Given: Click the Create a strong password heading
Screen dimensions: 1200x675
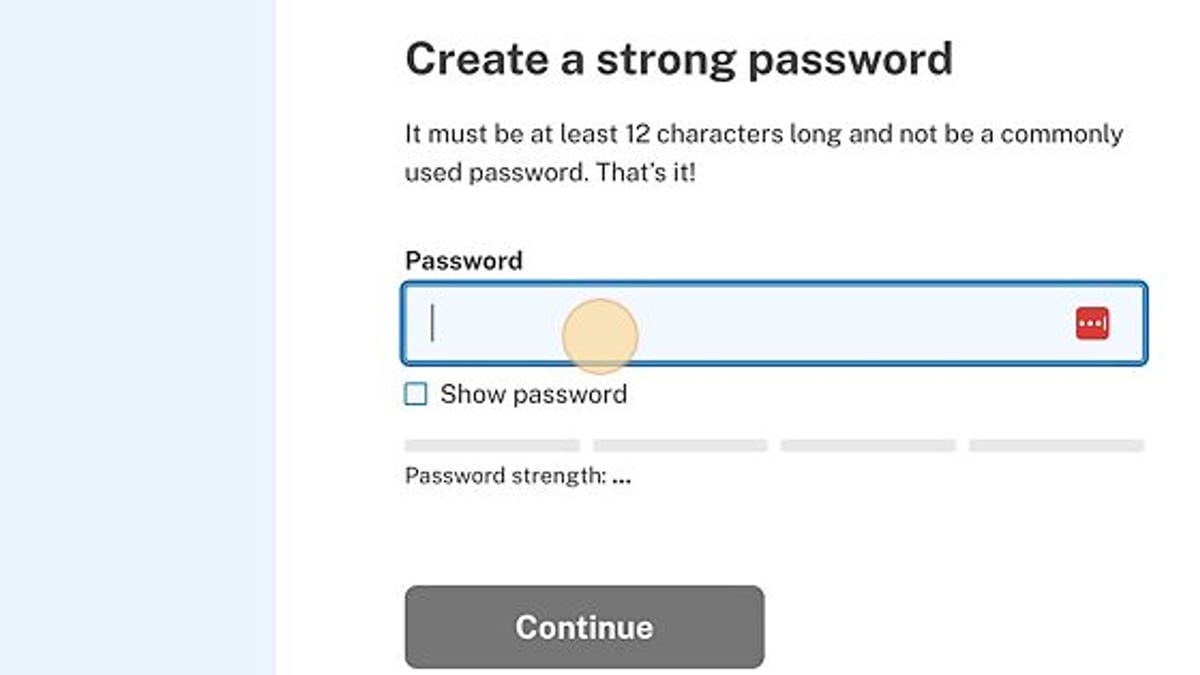Looking at the screenshot, I should pyautogui.click(x=679, y=58).
